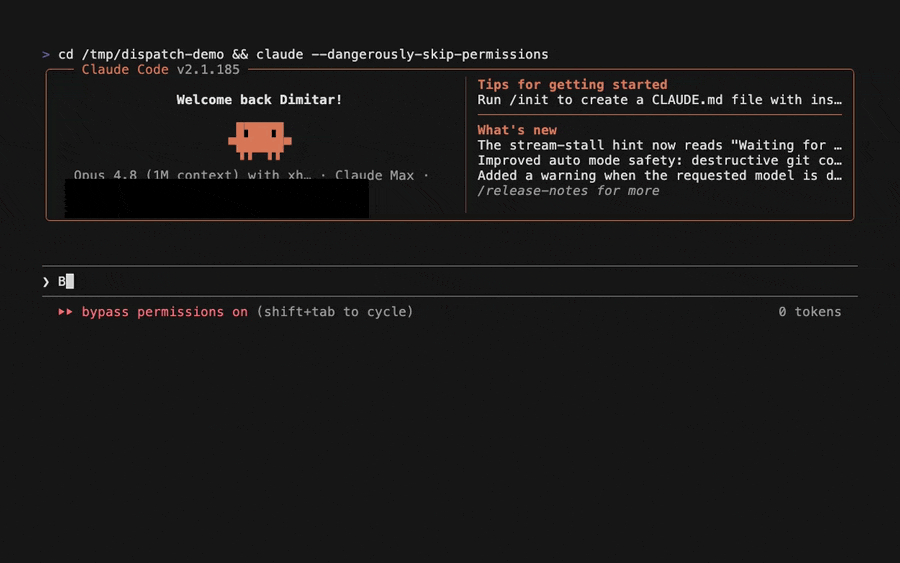Click the 'Claude Max' plan text

point(374,175)
